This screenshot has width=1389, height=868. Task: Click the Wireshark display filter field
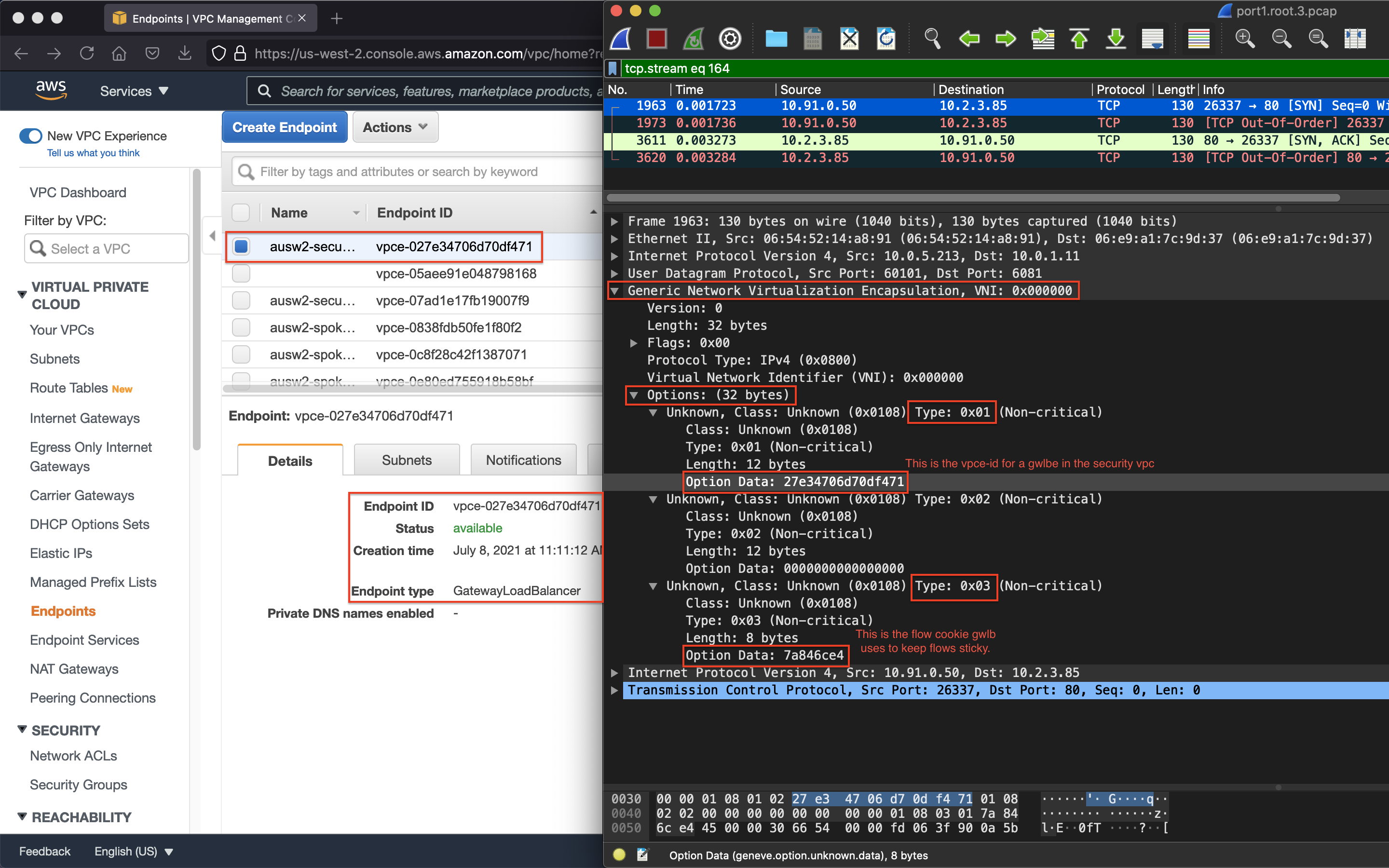pos(1005,69)
